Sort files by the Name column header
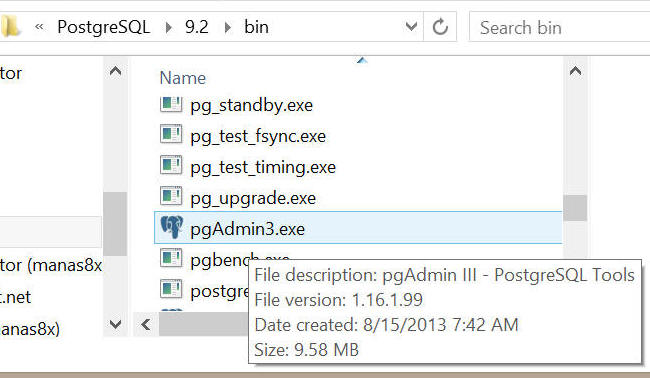The width and height of the screenshot is (650, 378). [182, 78]
